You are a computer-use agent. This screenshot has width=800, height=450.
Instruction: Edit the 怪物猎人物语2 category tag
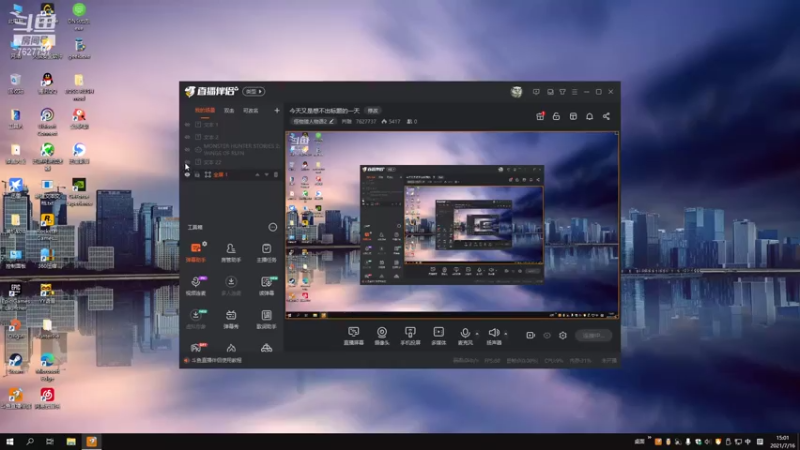(x=314, y=121)
